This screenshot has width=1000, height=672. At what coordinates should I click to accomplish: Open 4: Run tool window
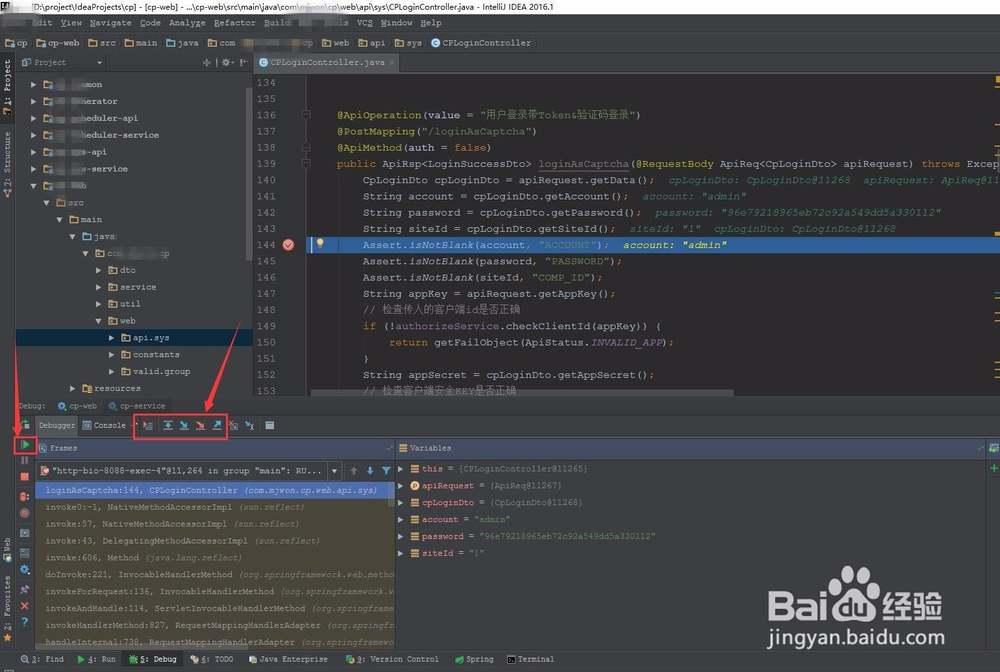pos(96,659)
